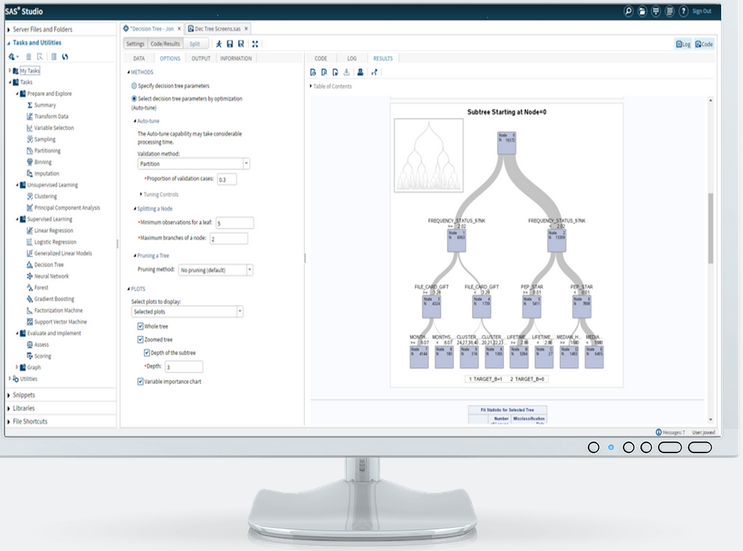Click the Messages icon in the status bar

659,432
